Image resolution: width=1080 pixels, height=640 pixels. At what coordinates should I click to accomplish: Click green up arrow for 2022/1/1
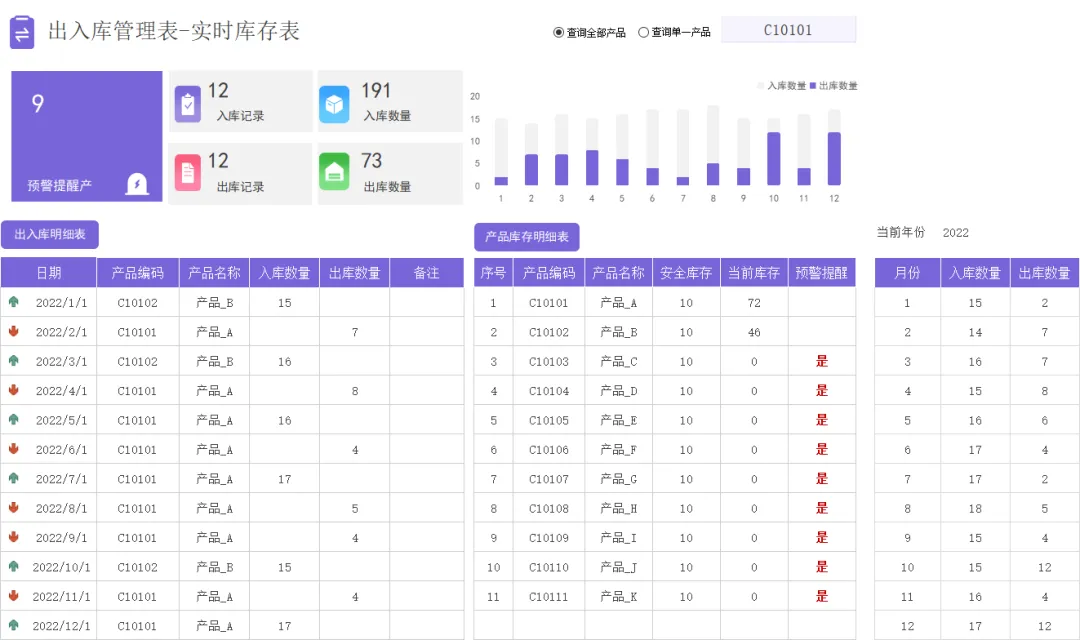13,302
